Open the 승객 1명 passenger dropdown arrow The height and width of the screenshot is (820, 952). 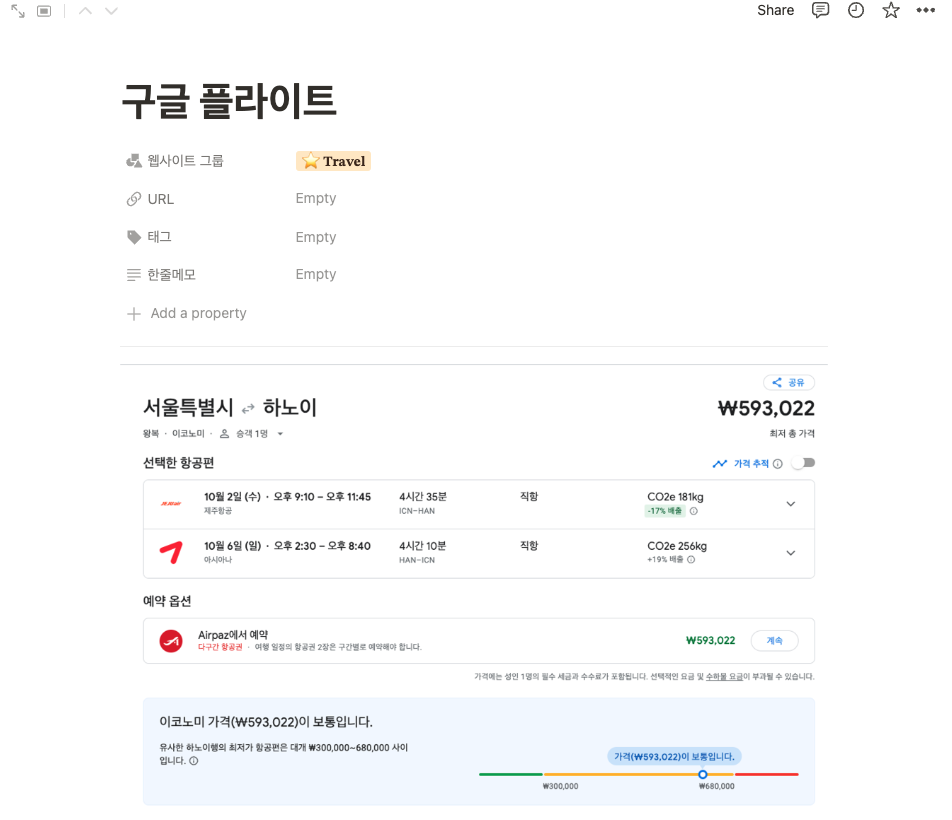tap(280, 434)
